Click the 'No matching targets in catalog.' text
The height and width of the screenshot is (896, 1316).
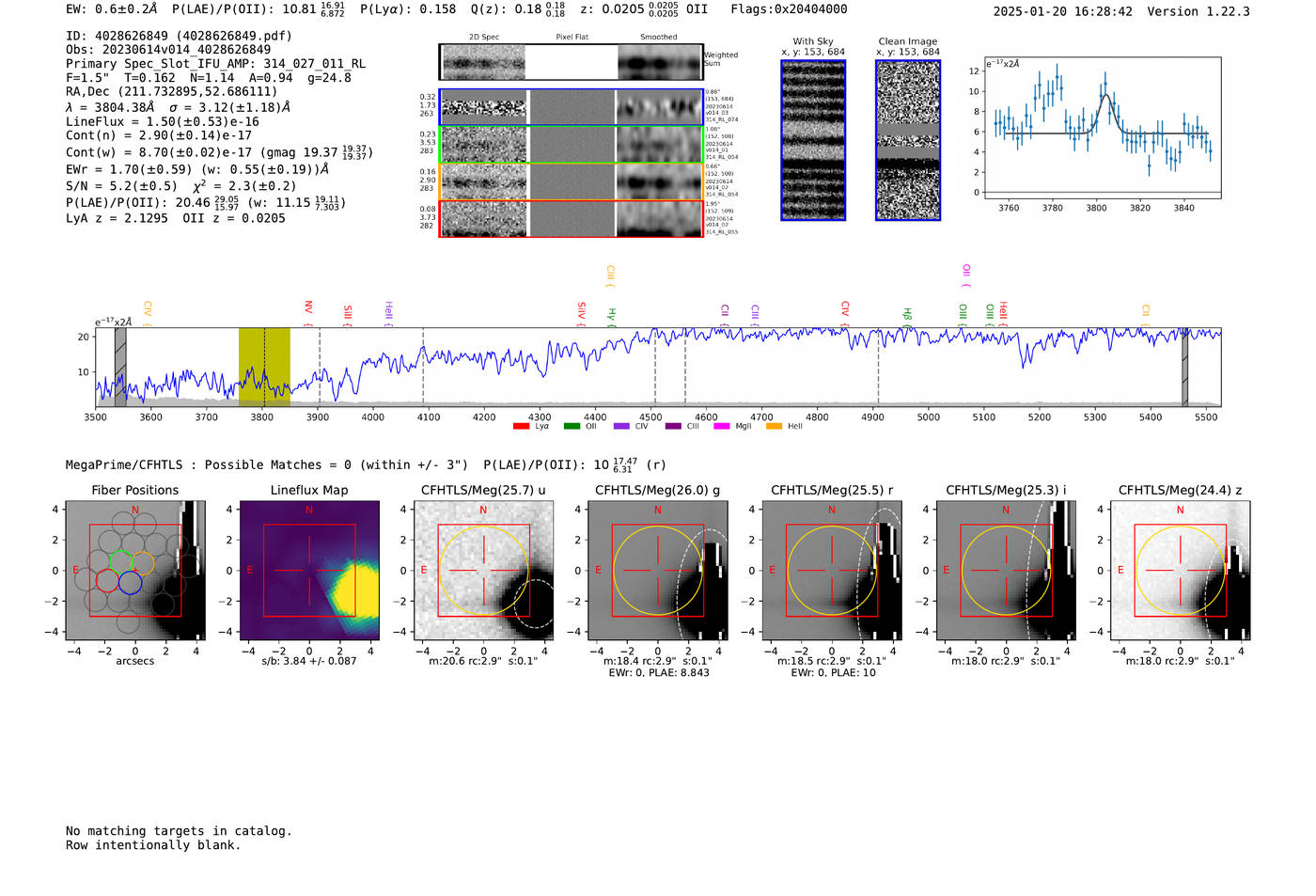pyautogui.click(x=179, y=831)
